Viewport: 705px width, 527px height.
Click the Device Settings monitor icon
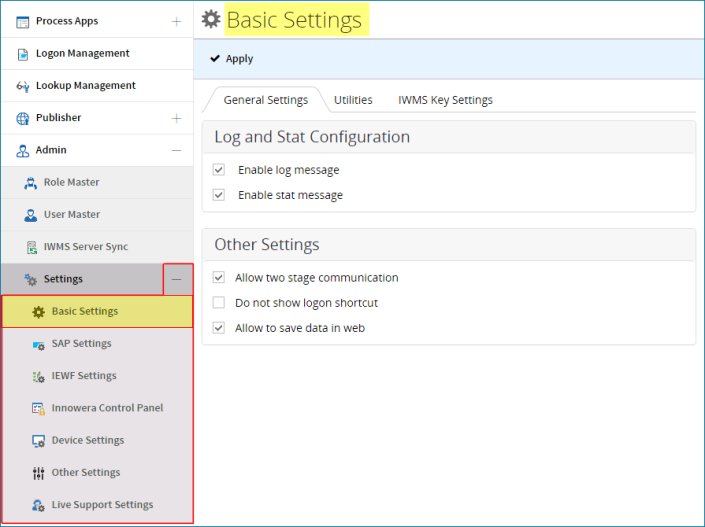(39, 441)
